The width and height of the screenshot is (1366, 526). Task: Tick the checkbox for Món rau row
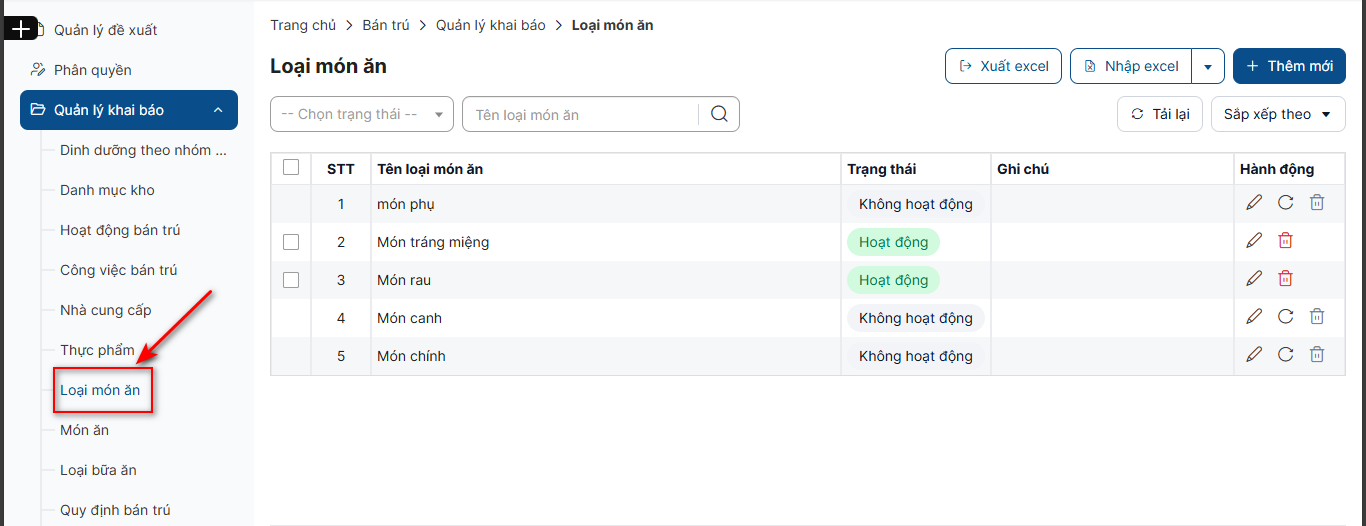291,280
